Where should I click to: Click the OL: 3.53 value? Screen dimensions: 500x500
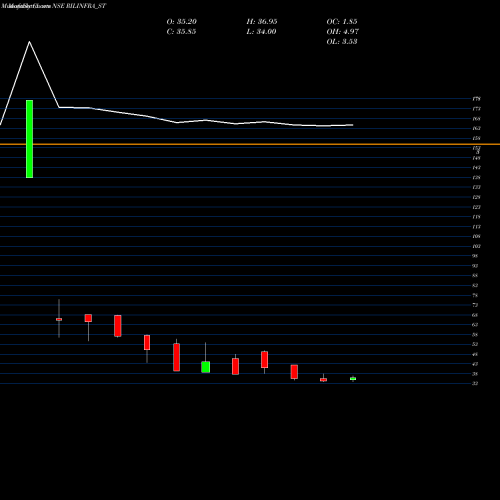[342, 42]
